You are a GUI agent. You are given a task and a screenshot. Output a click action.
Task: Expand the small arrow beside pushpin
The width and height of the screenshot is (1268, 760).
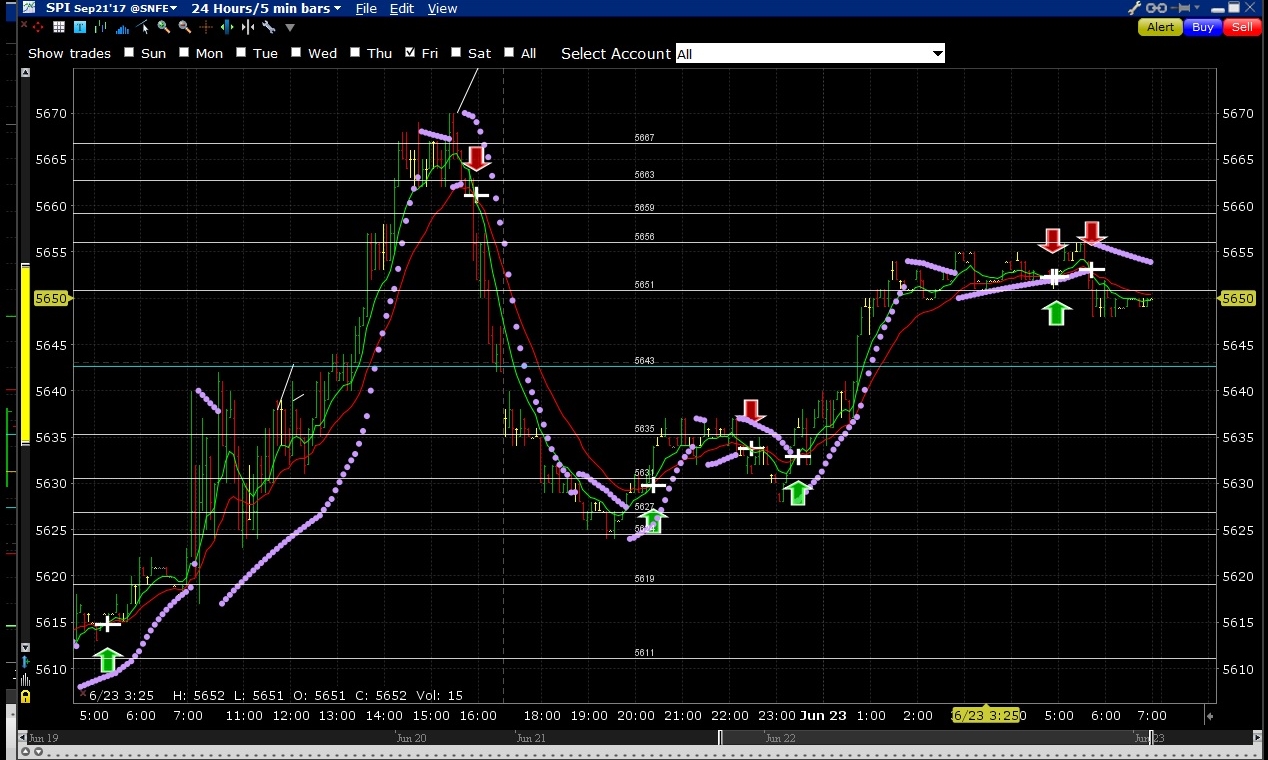point(1197,7)
